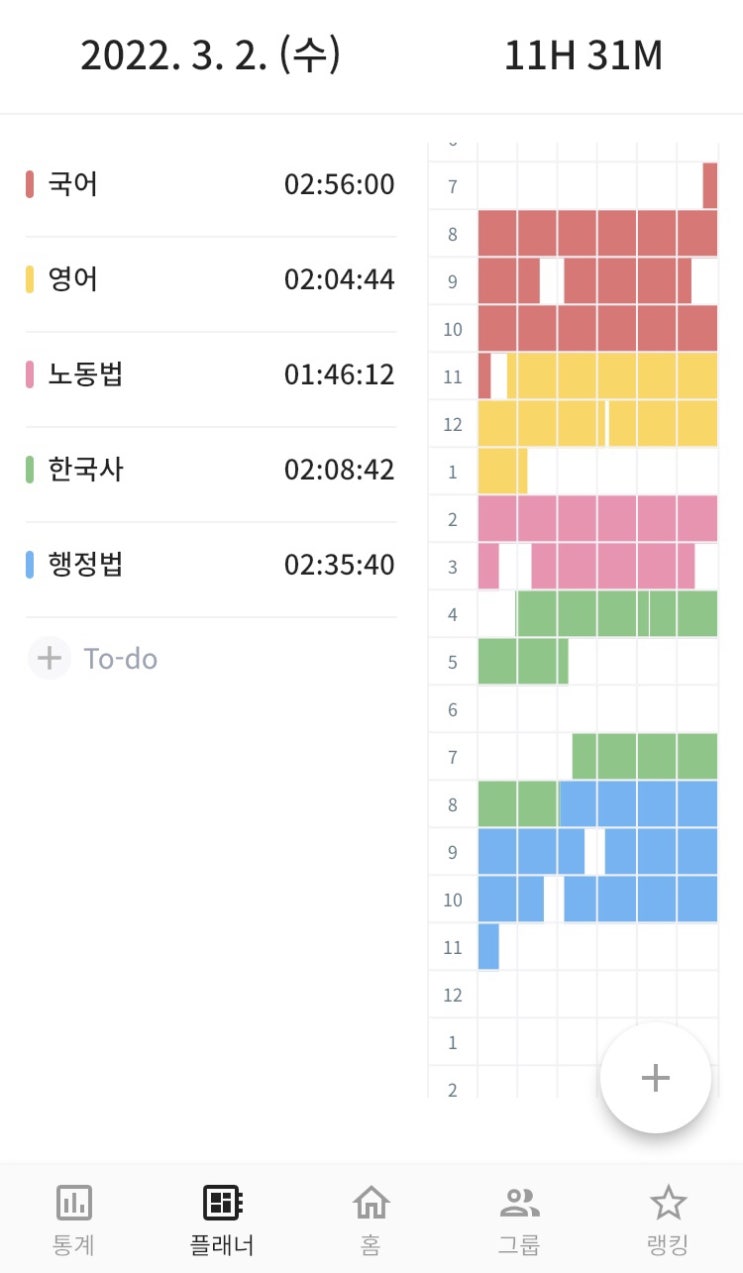Open the 랭킹 star icon
Screen dimensions: 743x1273
pos(667,1203)
